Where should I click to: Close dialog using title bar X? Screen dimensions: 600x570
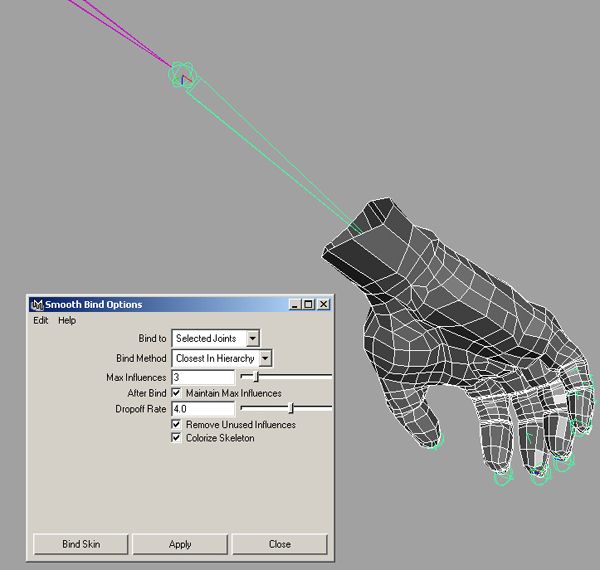click(x=323, y=305)
